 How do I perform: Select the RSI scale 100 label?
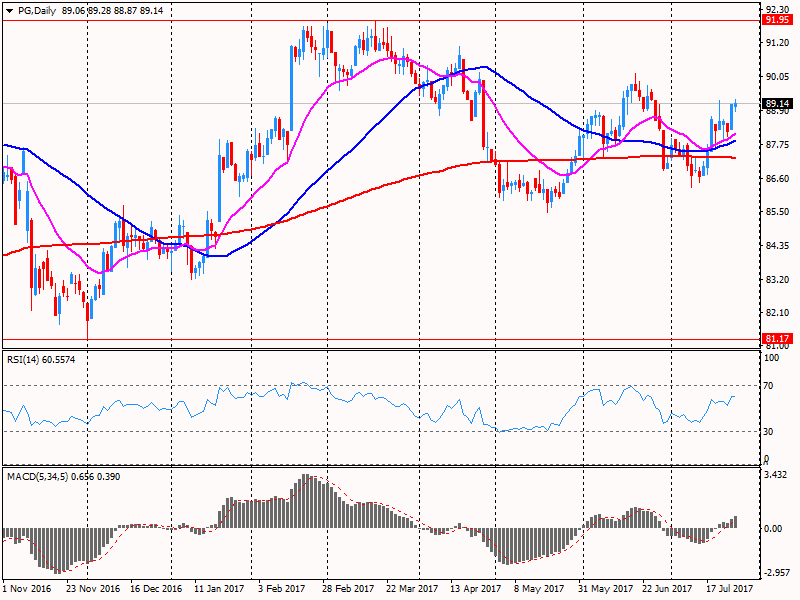[x=771, y=358]
